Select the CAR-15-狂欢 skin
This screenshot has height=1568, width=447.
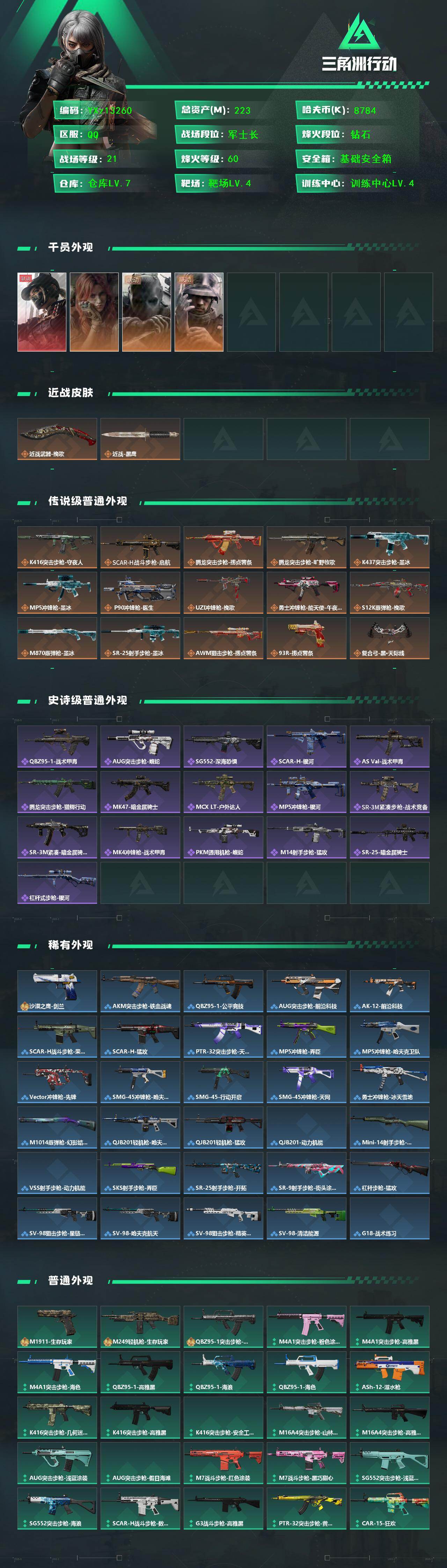[389, 1508]
